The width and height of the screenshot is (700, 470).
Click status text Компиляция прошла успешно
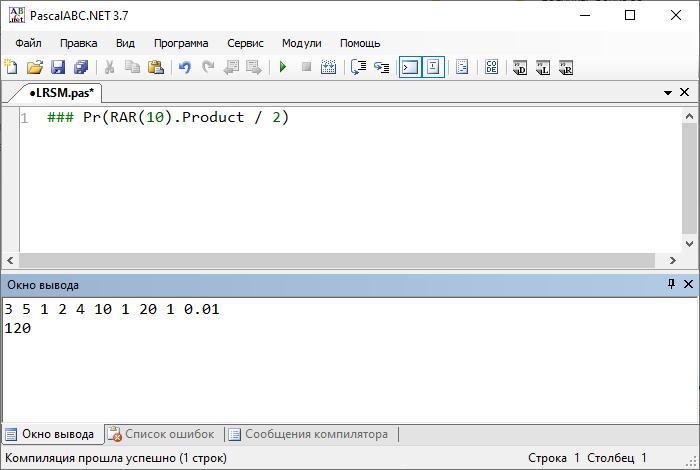tap(90, 458)
